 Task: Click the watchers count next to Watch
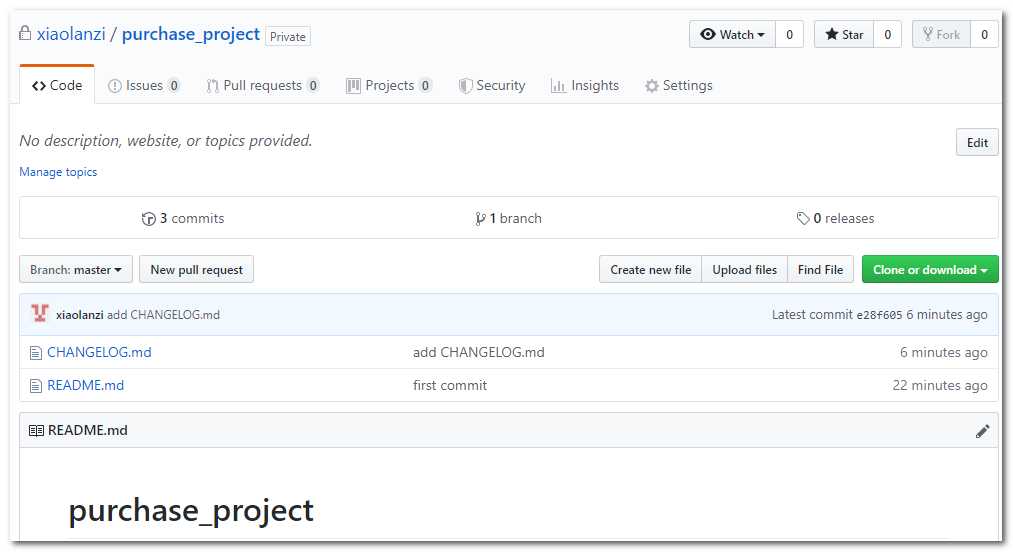pyautogui.click(x=789, y=34)
